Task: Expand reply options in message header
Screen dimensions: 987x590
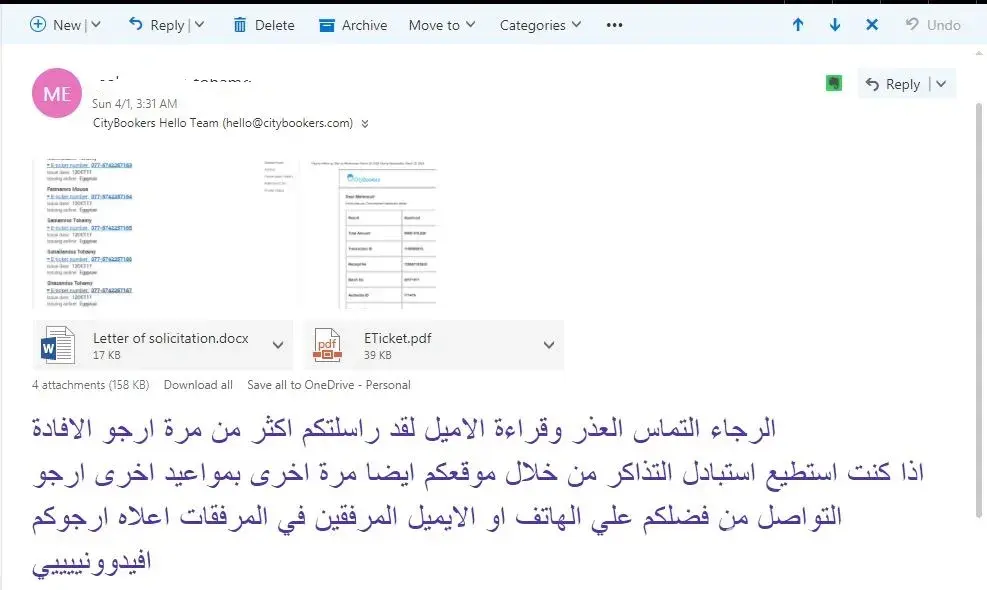Action: tap(941, 84)
